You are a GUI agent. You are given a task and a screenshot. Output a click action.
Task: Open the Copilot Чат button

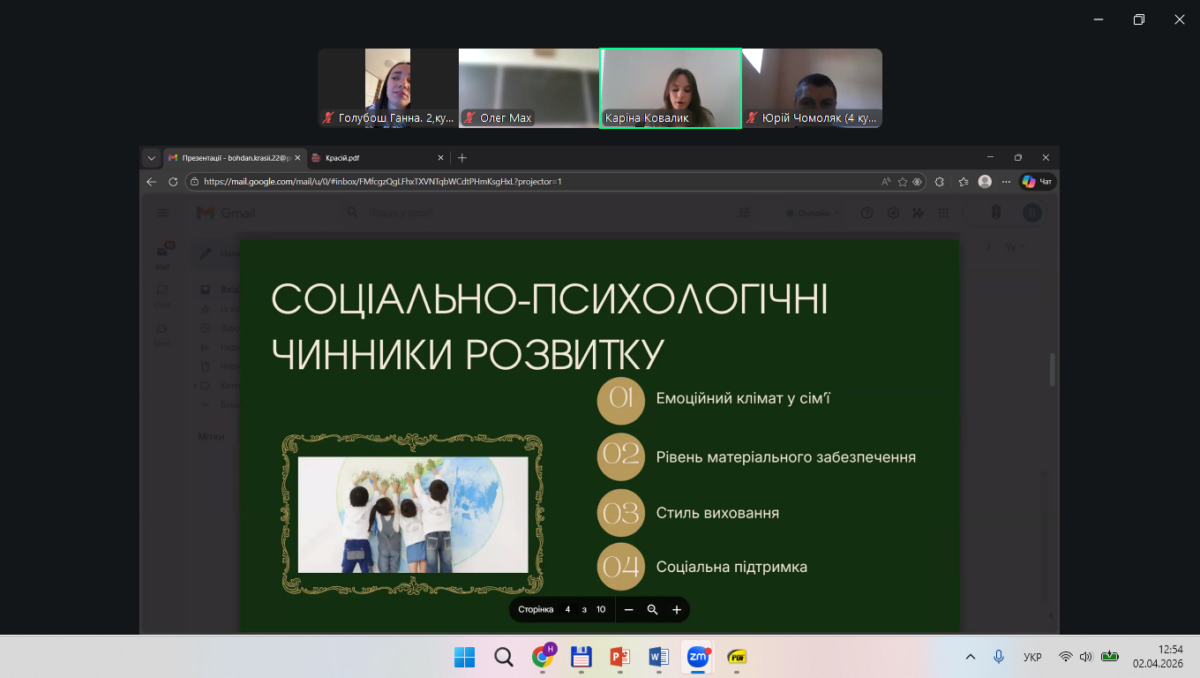(x=1037, y=182)
